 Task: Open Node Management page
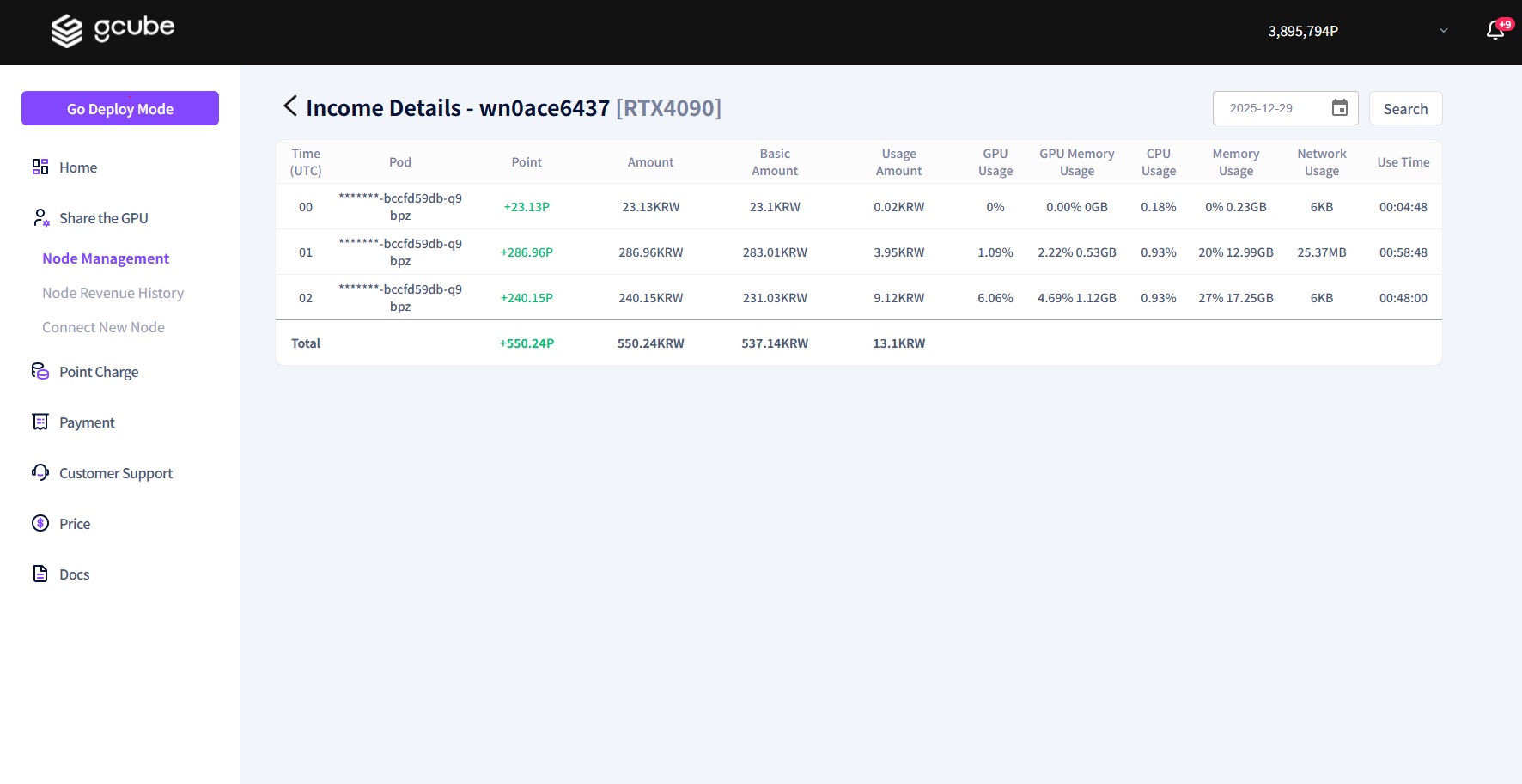pyautogui.click(x=106, y=258)
